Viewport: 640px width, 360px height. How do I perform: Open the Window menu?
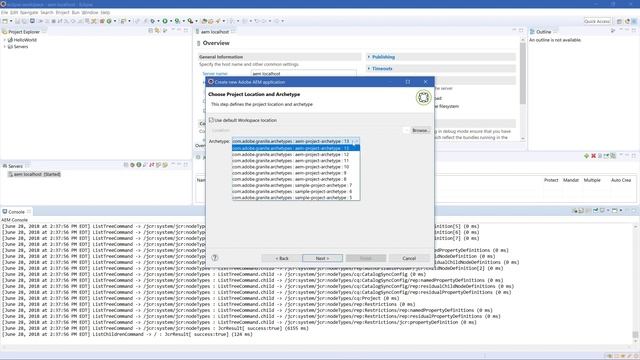click(90, 13)
